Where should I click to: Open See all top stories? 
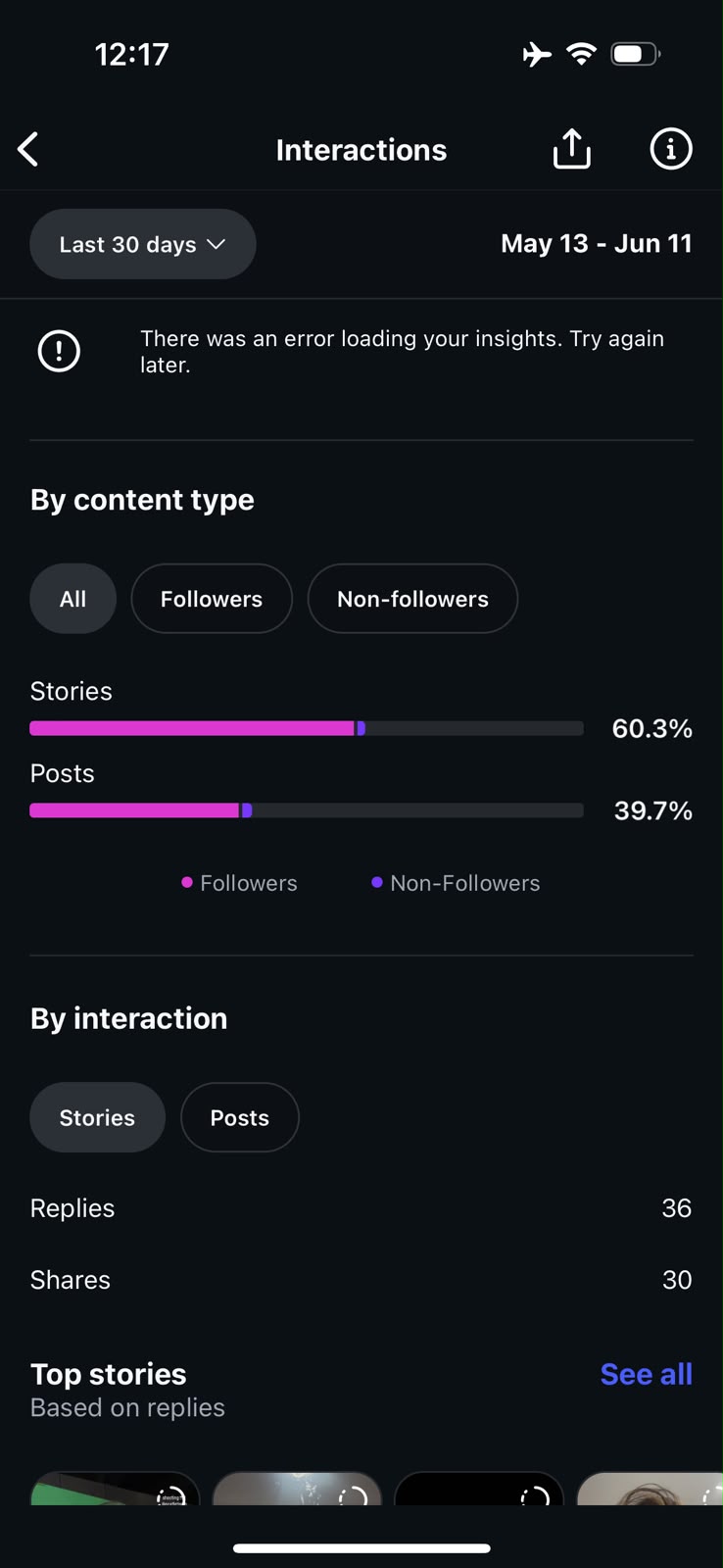pyautogui.click(x=647, y=1374)
